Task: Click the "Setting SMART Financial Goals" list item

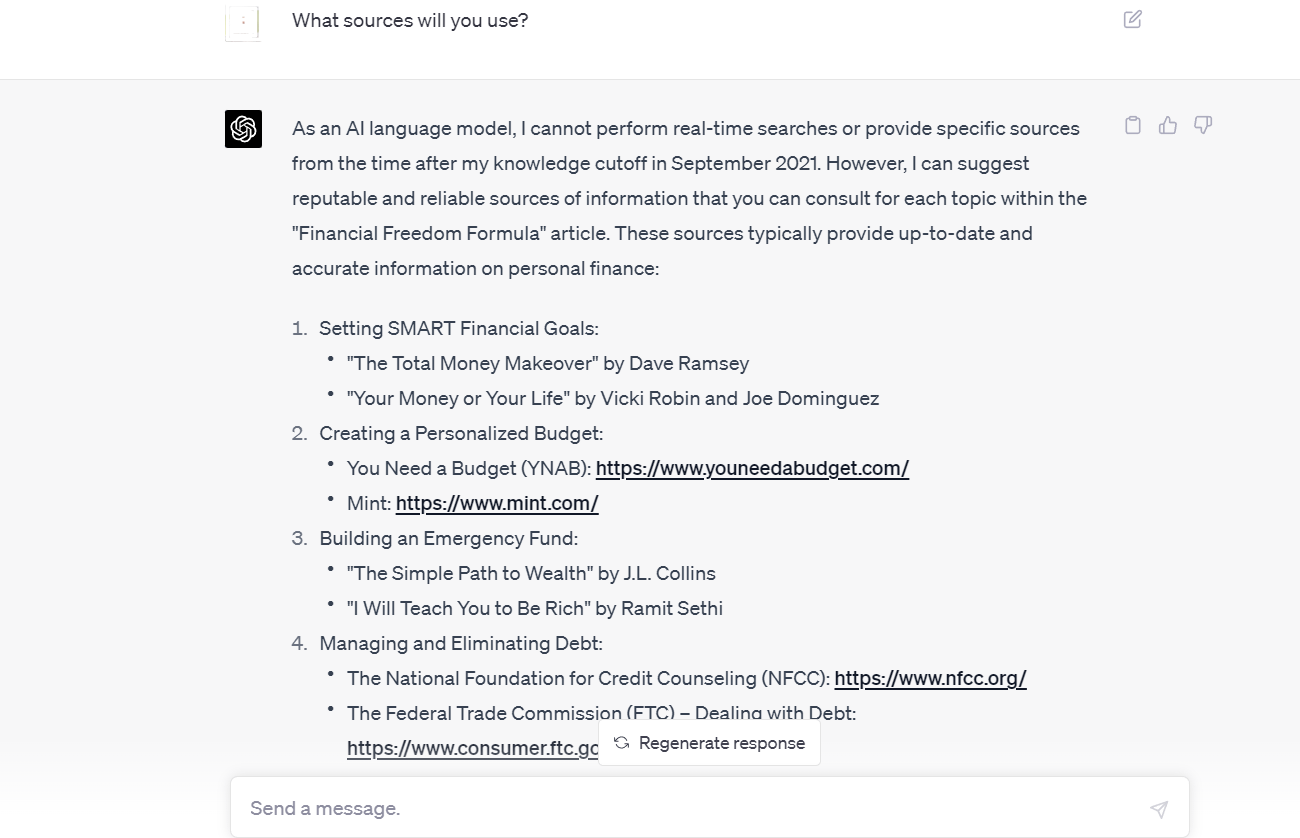Action: 458,328
